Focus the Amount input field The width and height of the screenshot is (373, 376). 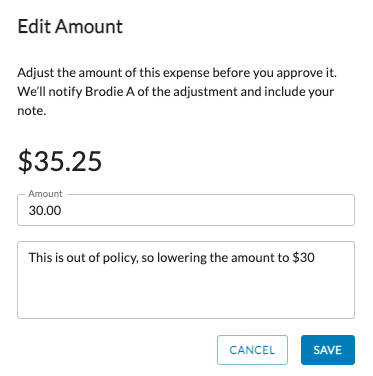186,210
